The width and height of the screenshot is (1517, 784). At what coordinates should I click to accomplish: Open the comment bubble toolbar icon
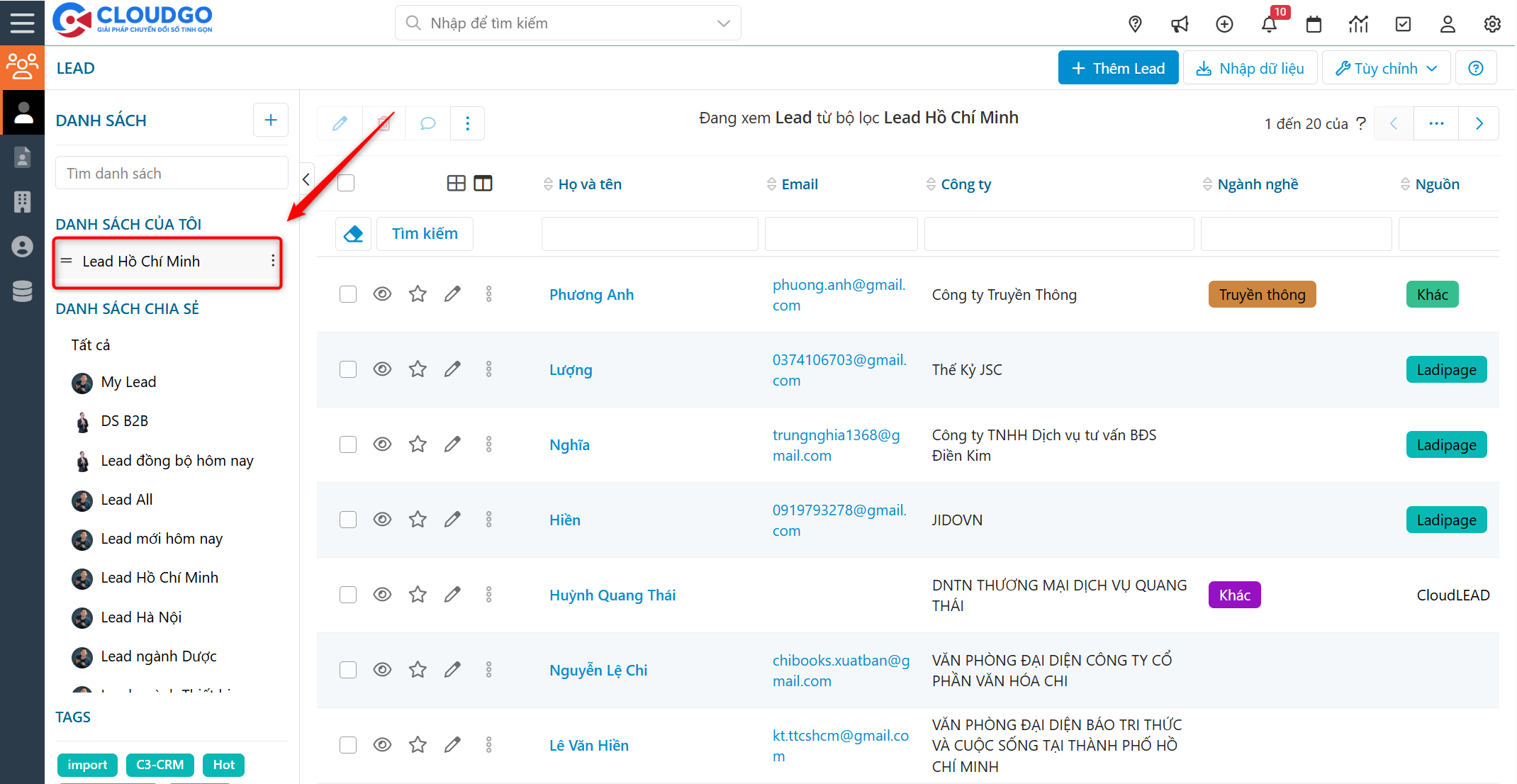point(427,123)
